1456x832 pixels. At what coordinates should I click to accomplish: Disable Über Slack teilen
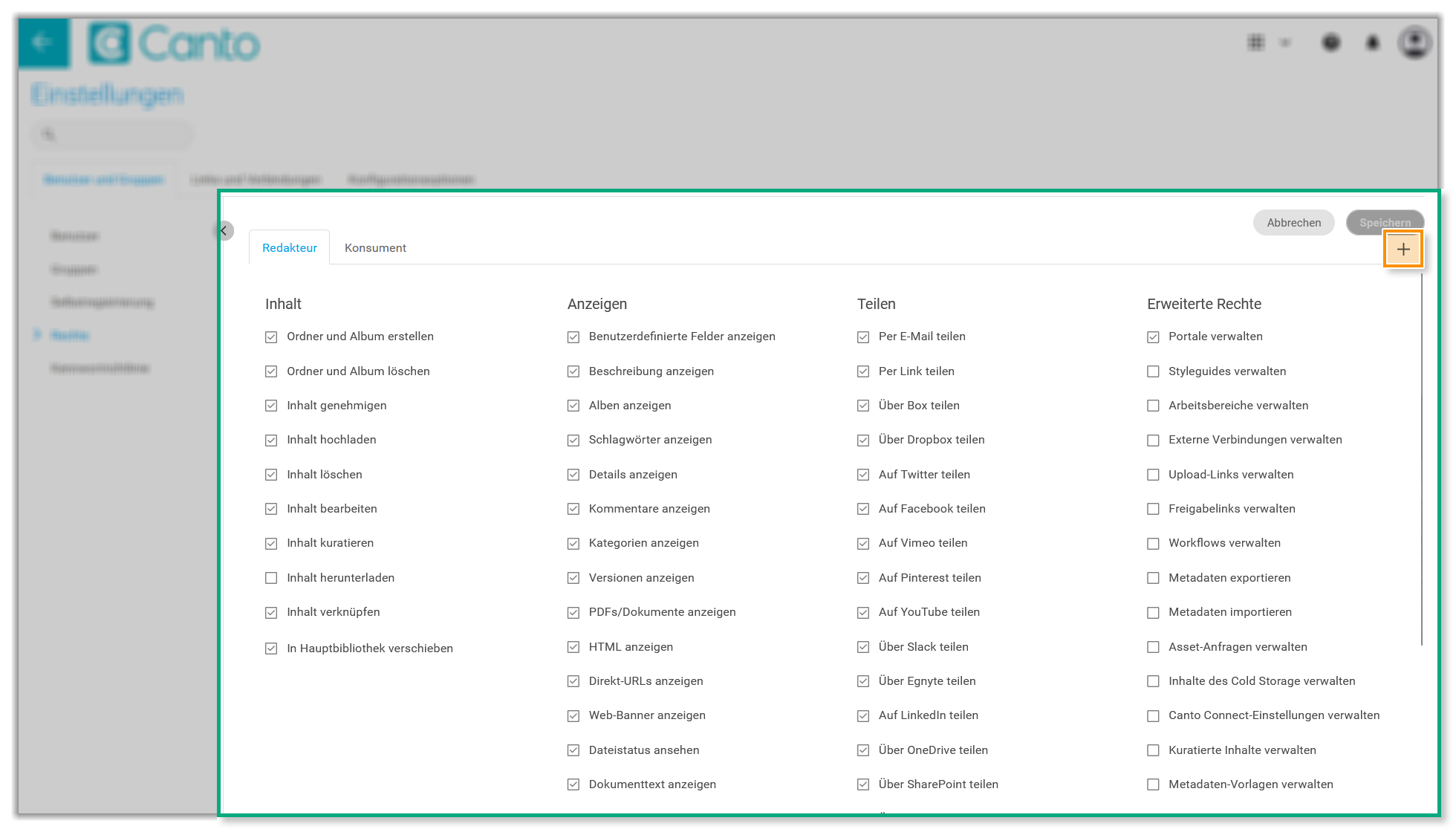(x=863, y=647)
